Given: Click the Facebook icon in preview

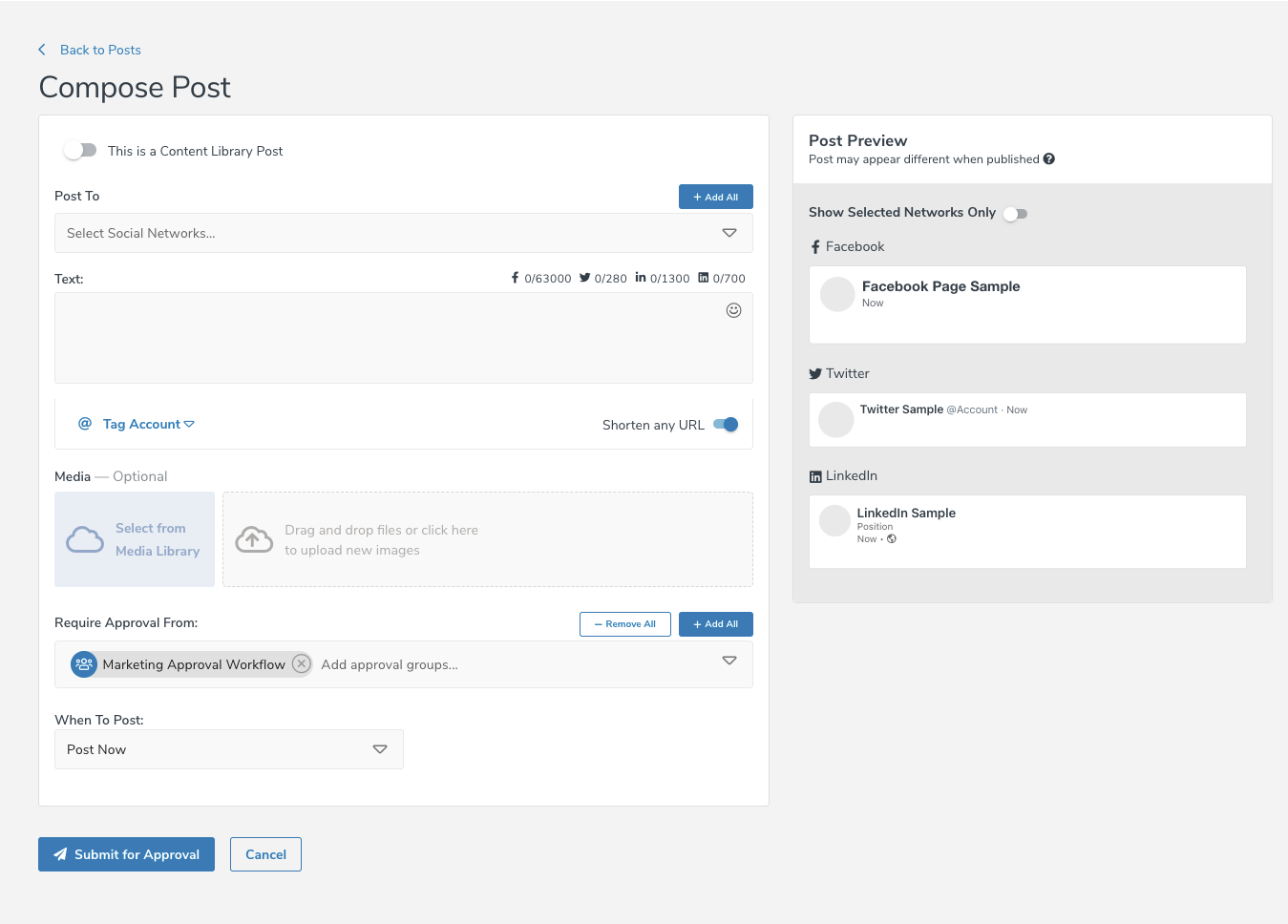Looking at the screenshot, I should 815,247.
